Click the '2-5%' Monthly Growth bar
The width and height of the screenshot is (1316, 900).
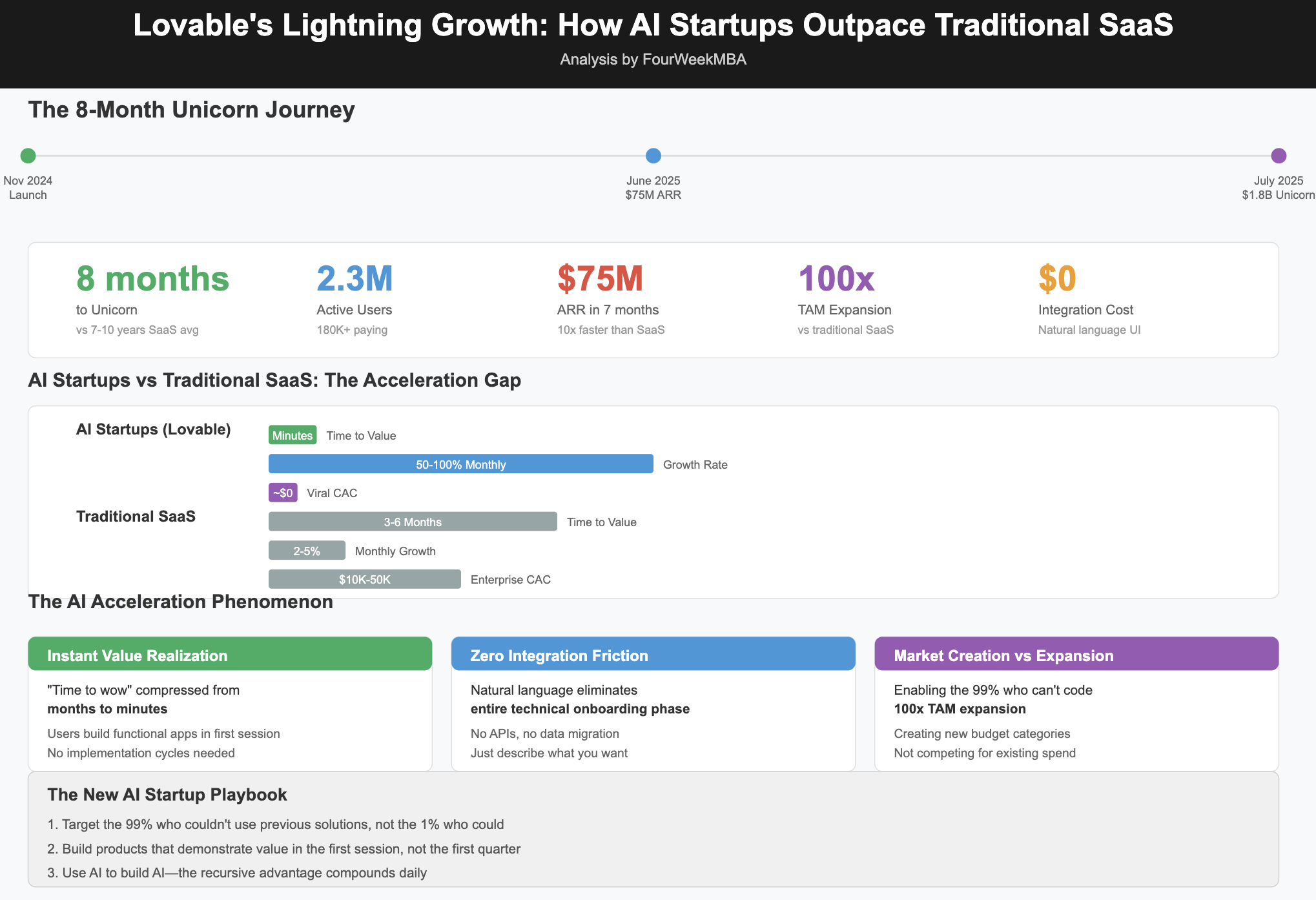[x=307, y=550]
